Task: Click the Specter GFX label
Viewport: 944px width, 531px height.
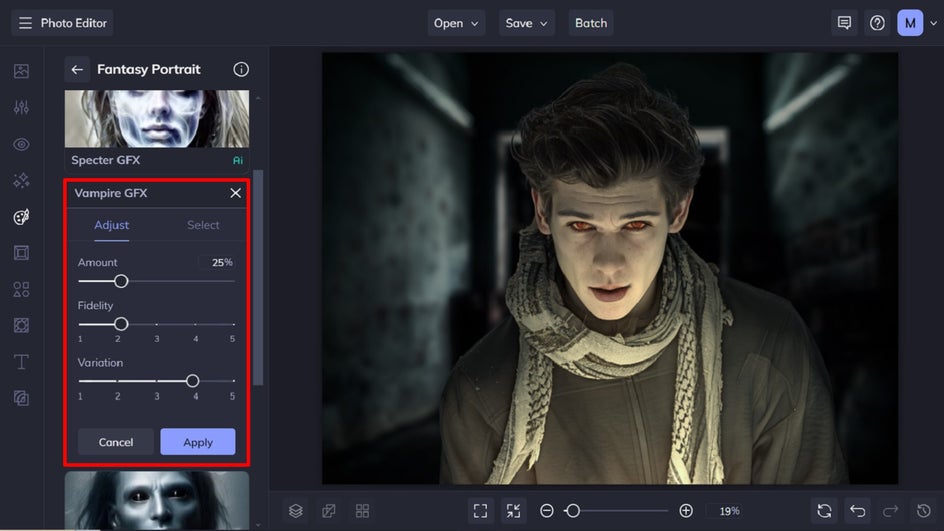Action: coord(105,160)
